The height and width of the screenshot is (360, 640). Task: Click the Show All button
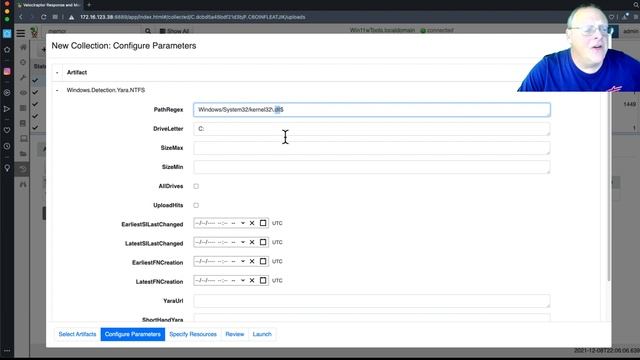click(x=175, y=31)
